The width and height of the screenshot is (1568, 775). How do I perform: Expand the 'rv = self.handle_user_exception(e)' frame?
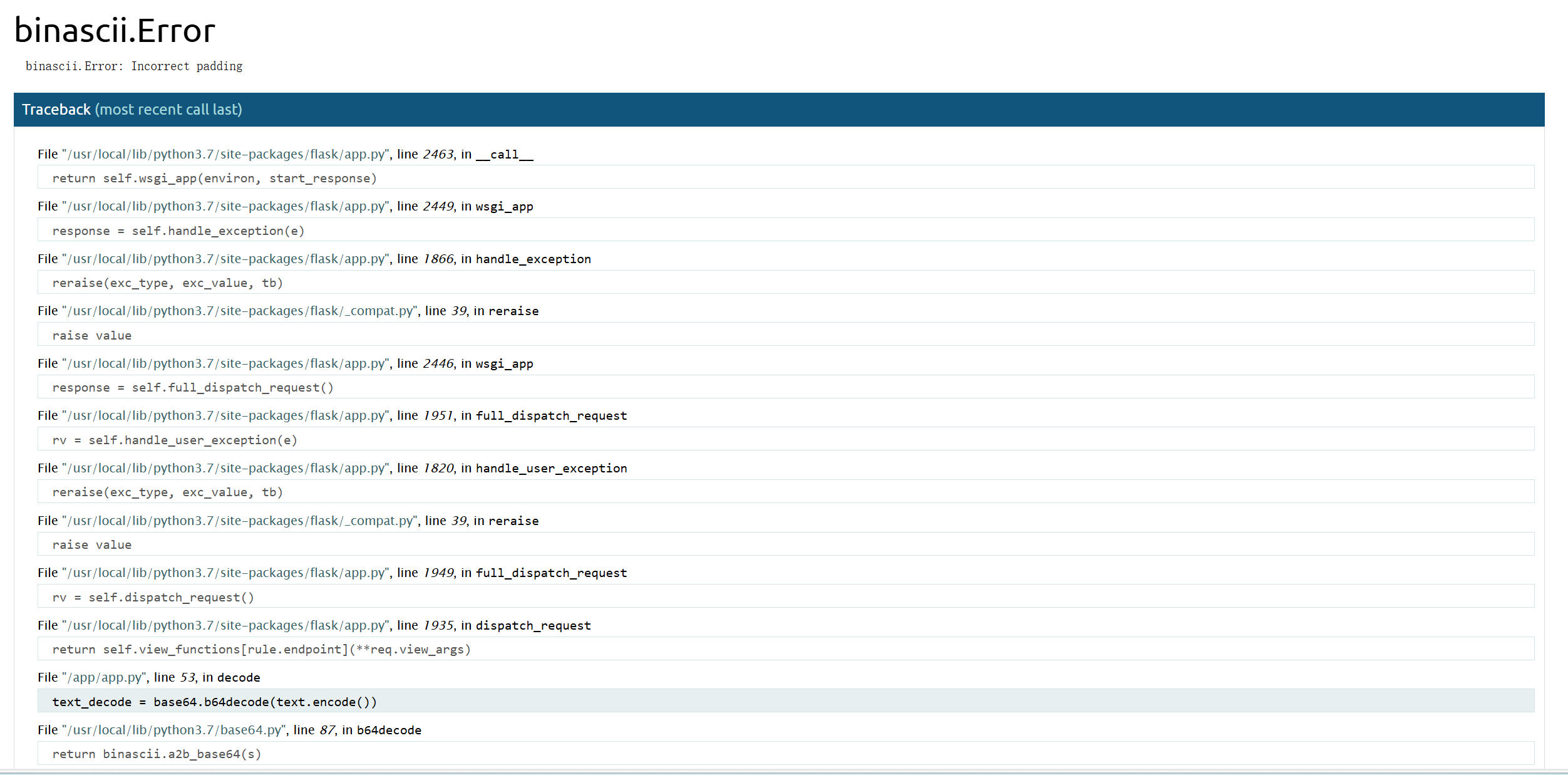175,440
